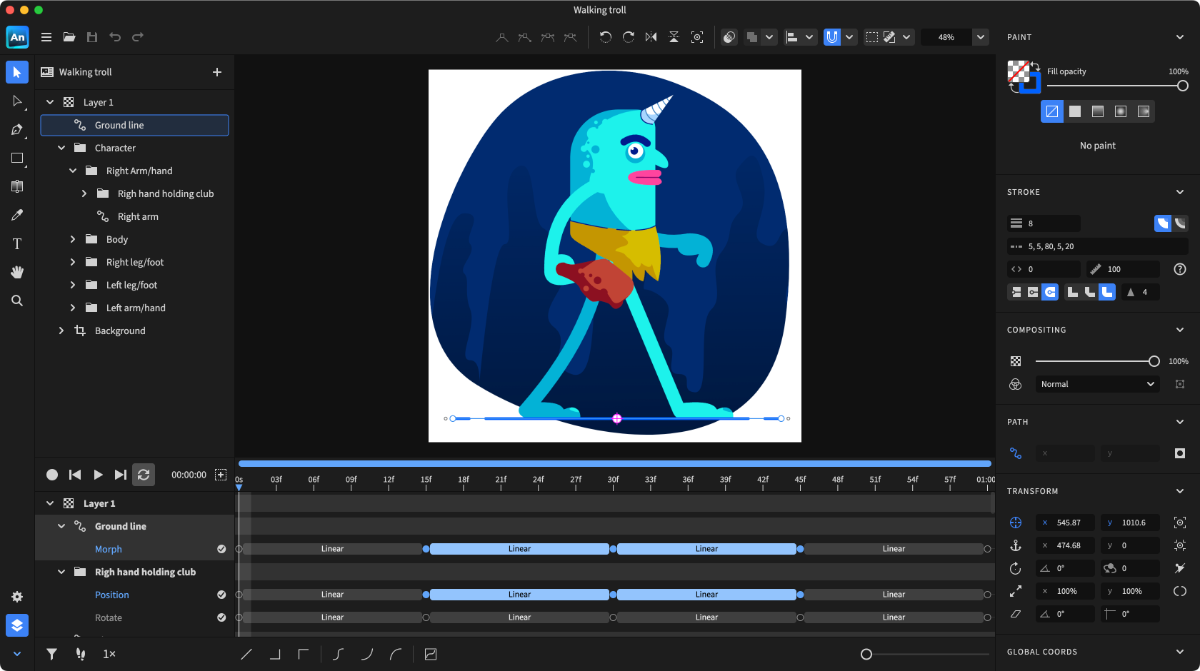Screen dimensions: 1200x671
Task: Select the solid color fill type
Action: (x=1075, y=111)
